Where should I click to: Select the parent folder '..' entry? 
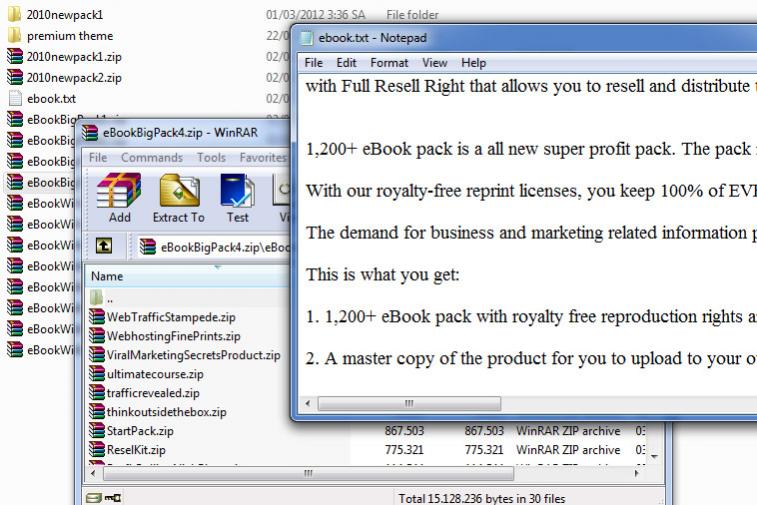pos(102,298)
